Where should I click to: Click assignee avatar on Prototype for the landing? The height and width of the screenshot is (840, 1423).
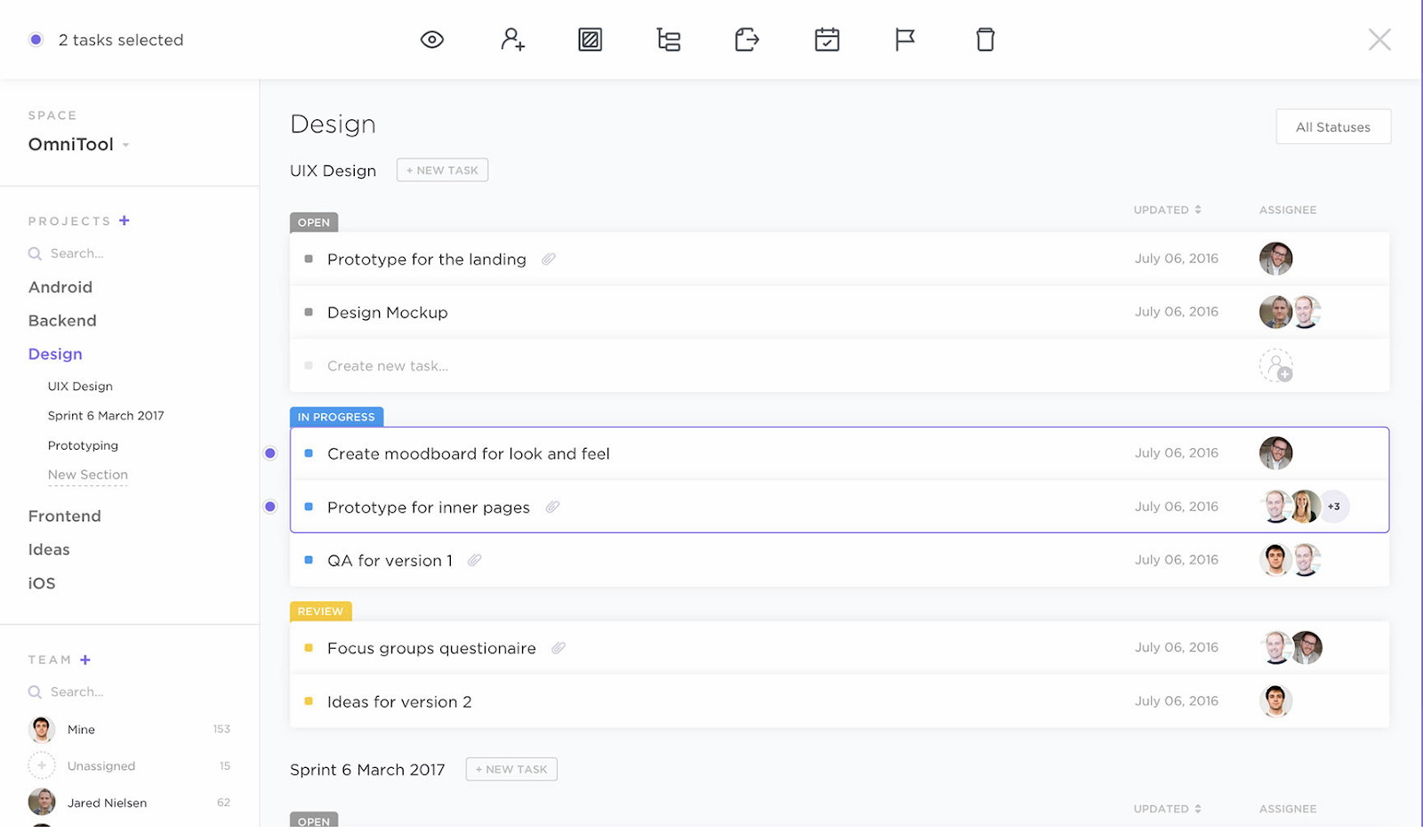[1276, 259]
